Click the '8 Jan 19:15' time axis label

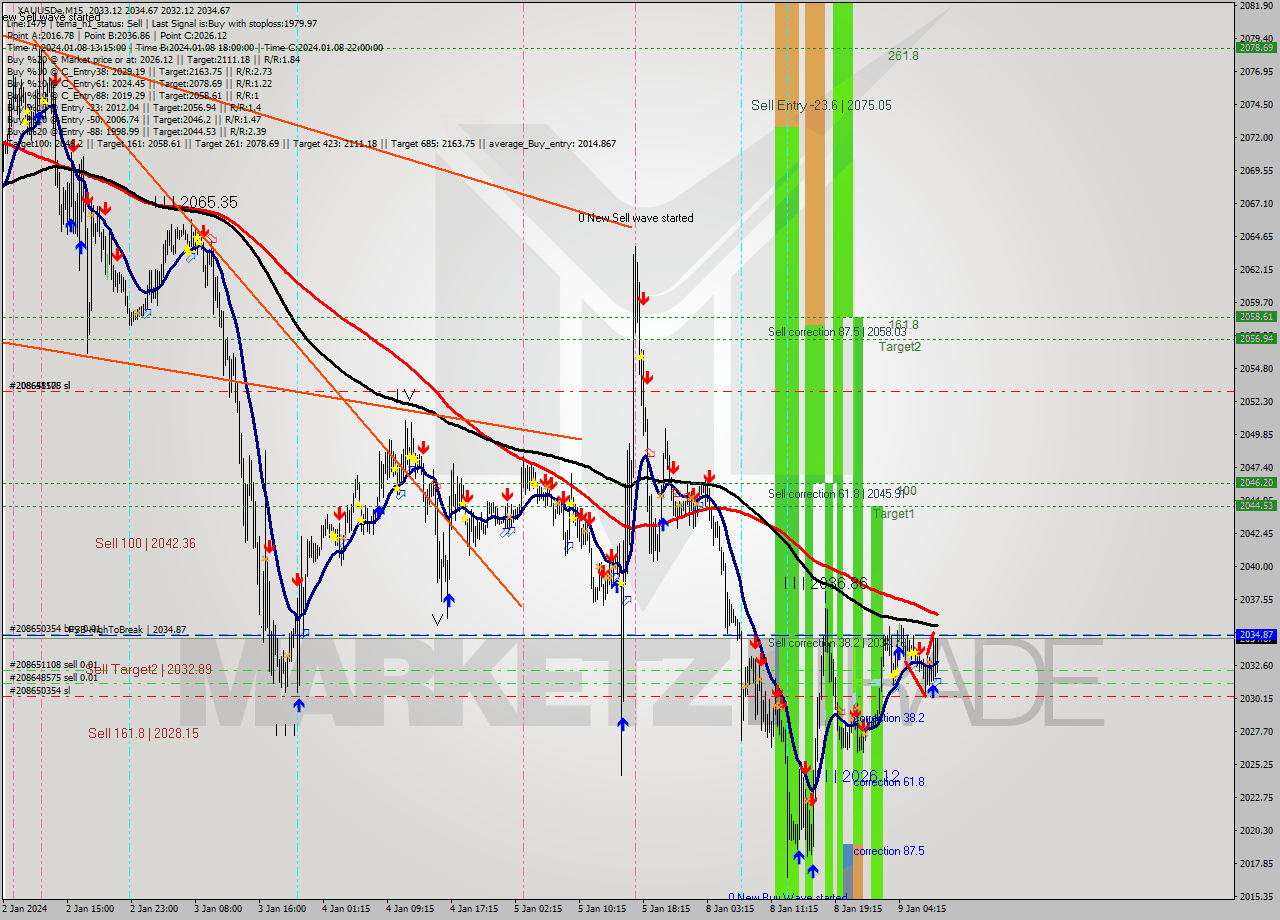click(857, 909)
